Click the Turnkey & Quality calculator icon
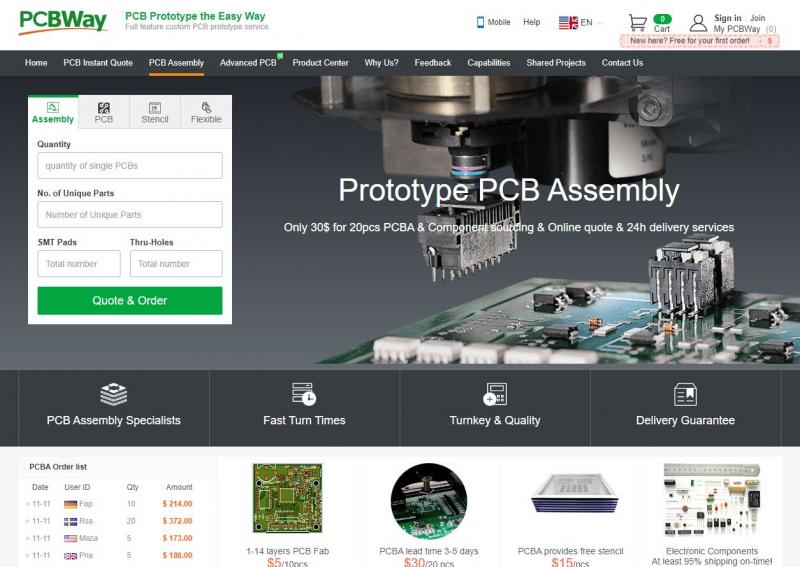The image size is (800, 567). [x=494, y=394]
